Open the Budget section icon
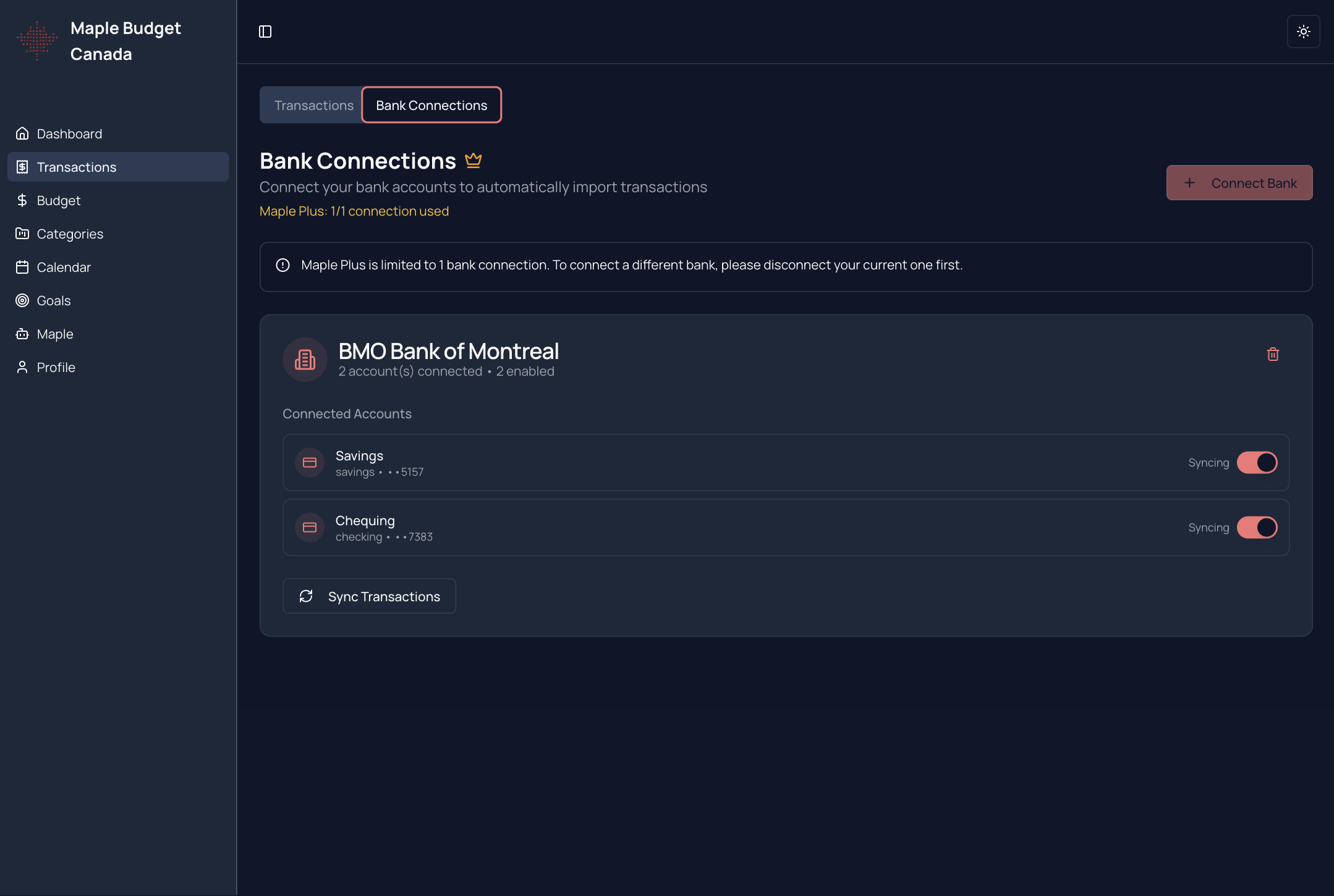 click(22, 200)
